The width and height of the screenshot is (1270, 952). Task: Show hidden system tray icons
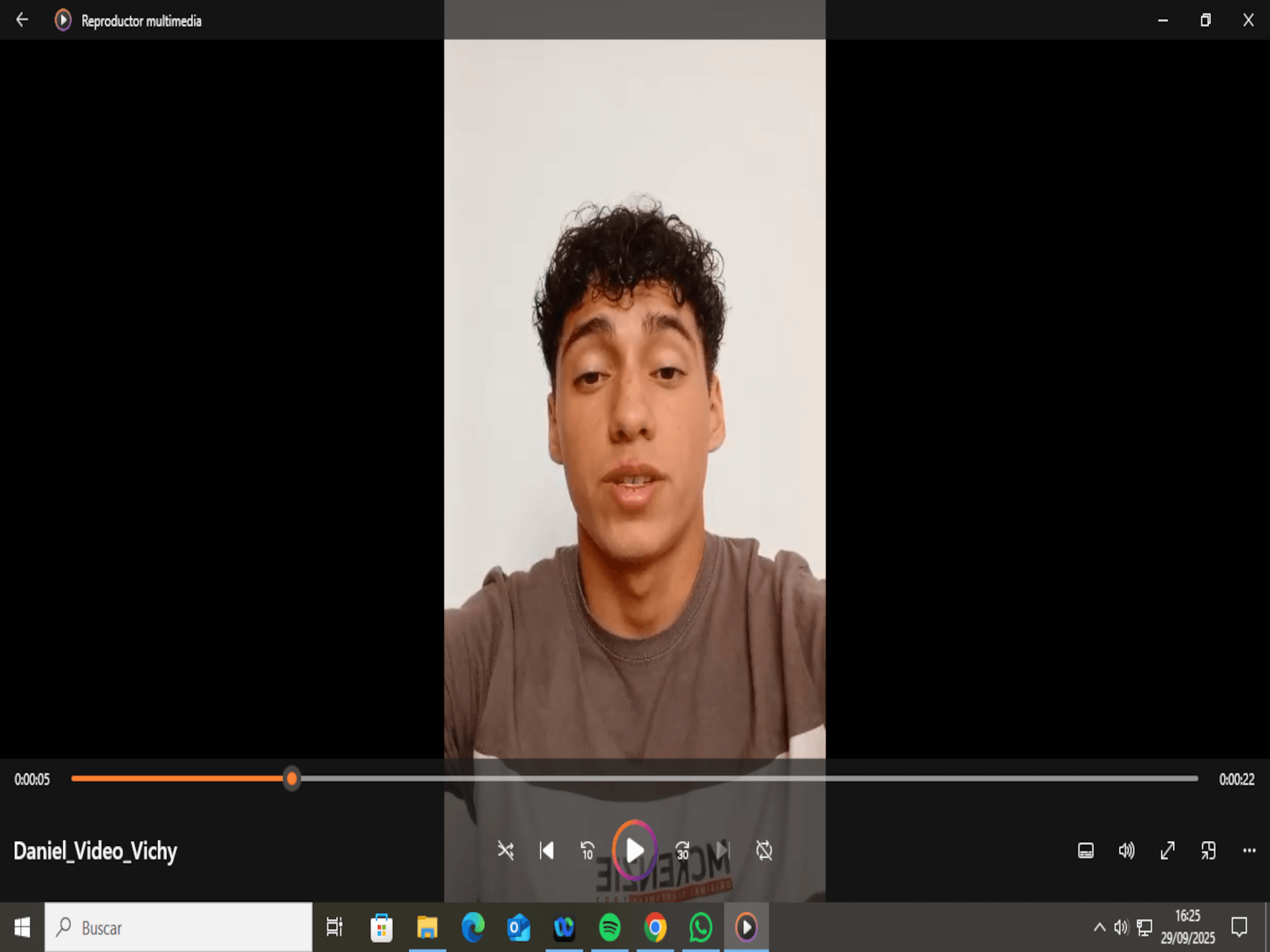pyautogui.click(x=1099, y=927)
